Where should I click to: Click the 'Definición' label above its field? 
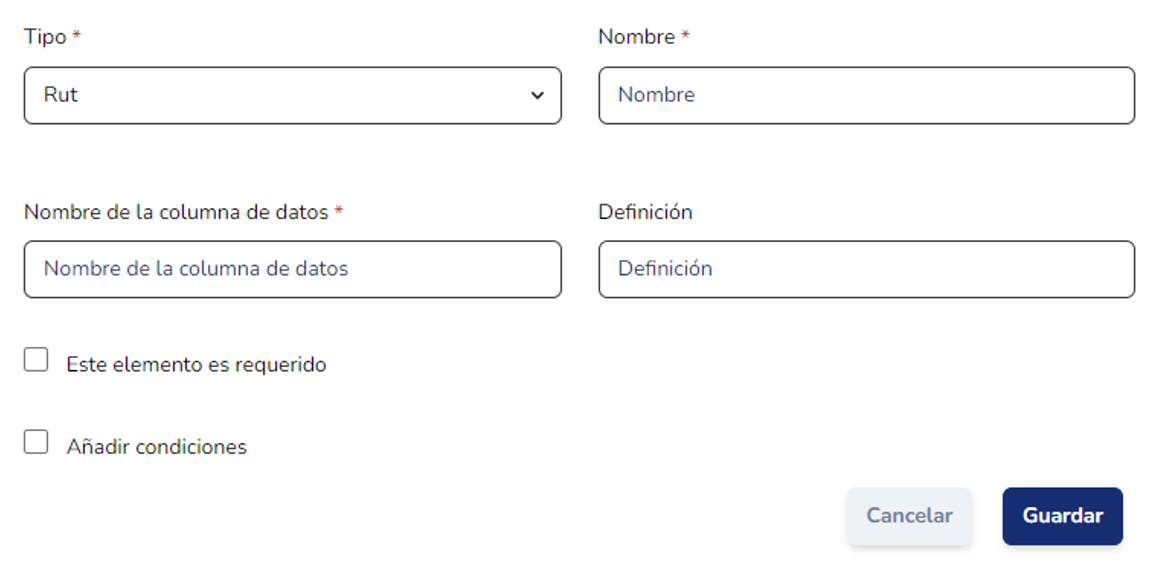coord(645,212)
